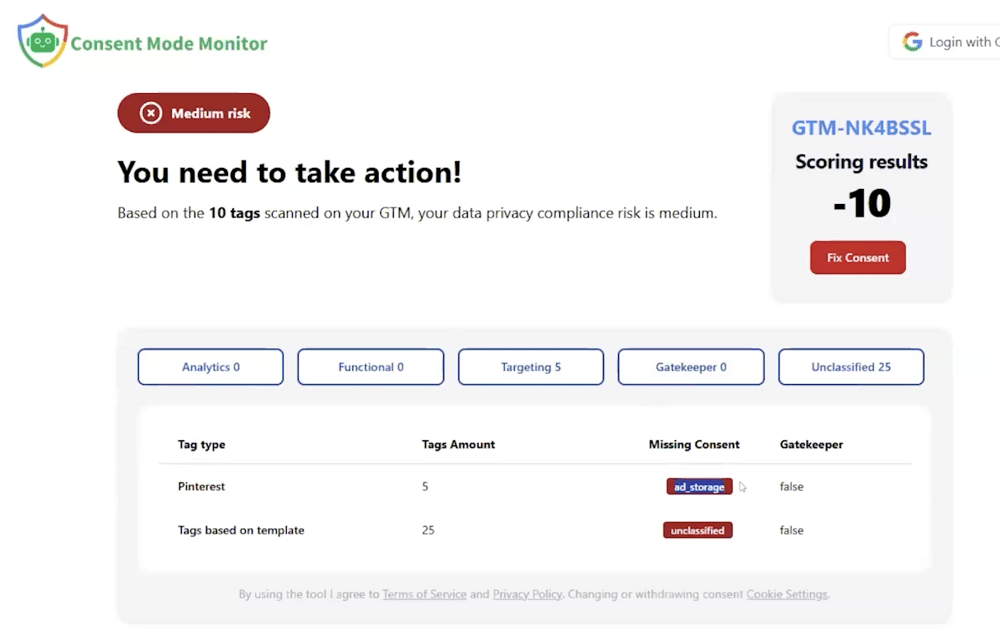Screen dimensions: 1000x639
Task: Click the Google G icon in the login button
Action: [x=912, y=41]
